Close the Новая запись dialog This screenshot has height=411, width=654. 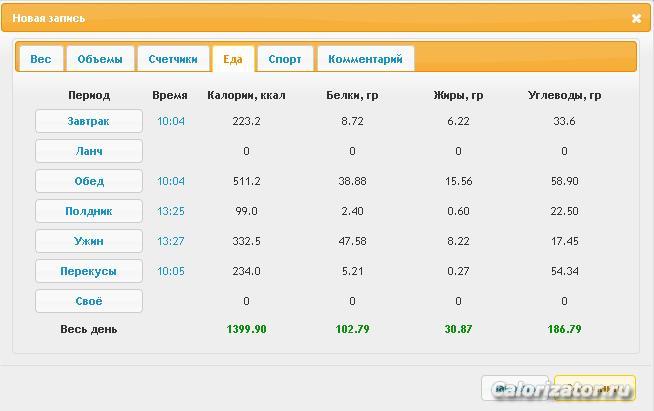[x=637, y=18]
